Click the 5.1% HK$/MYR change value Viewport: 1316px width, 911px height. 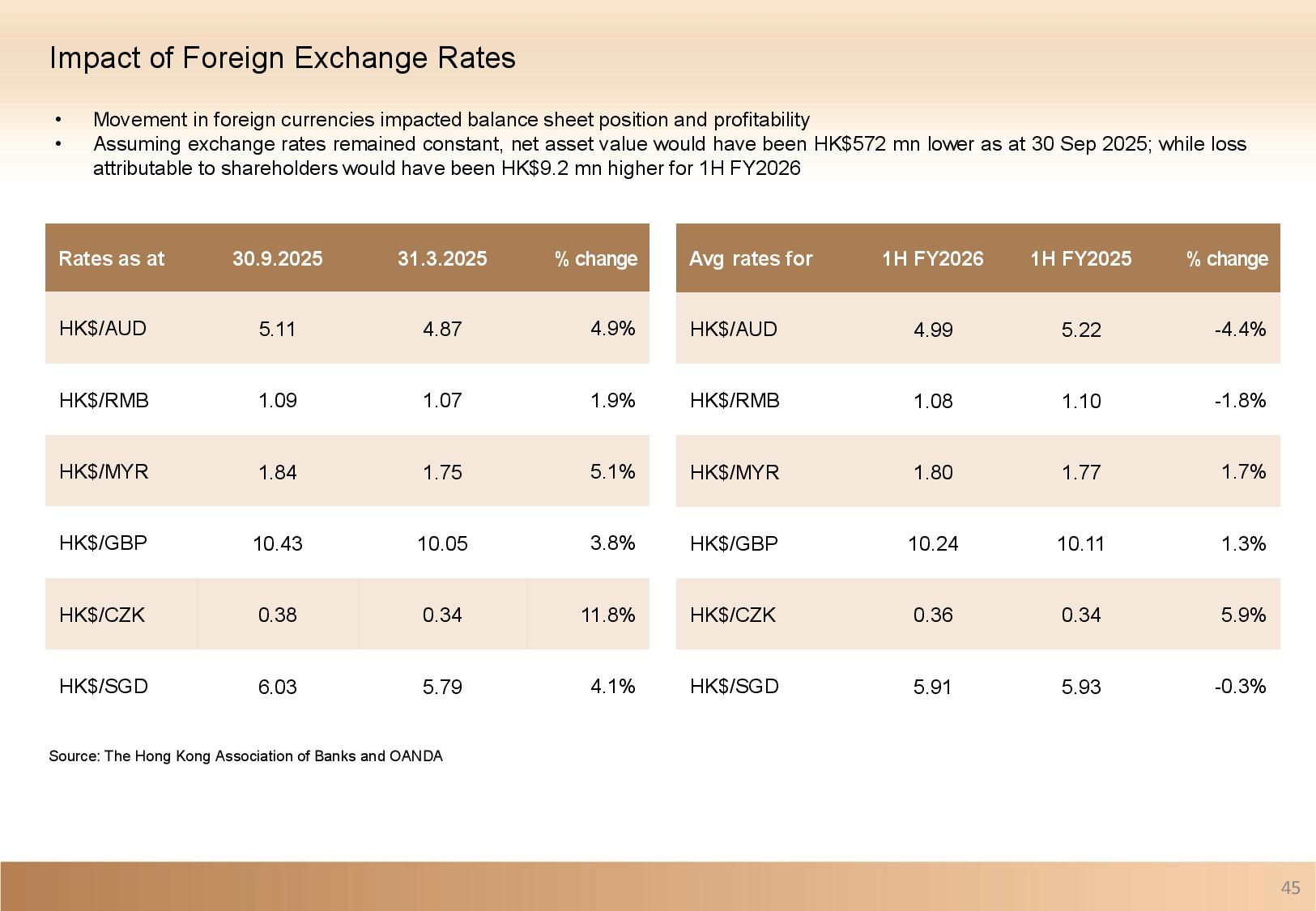(612, 471)
